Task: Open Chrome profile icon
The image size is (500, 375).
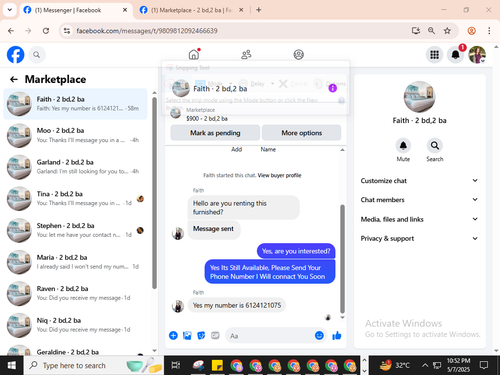Action: point(471,31)
